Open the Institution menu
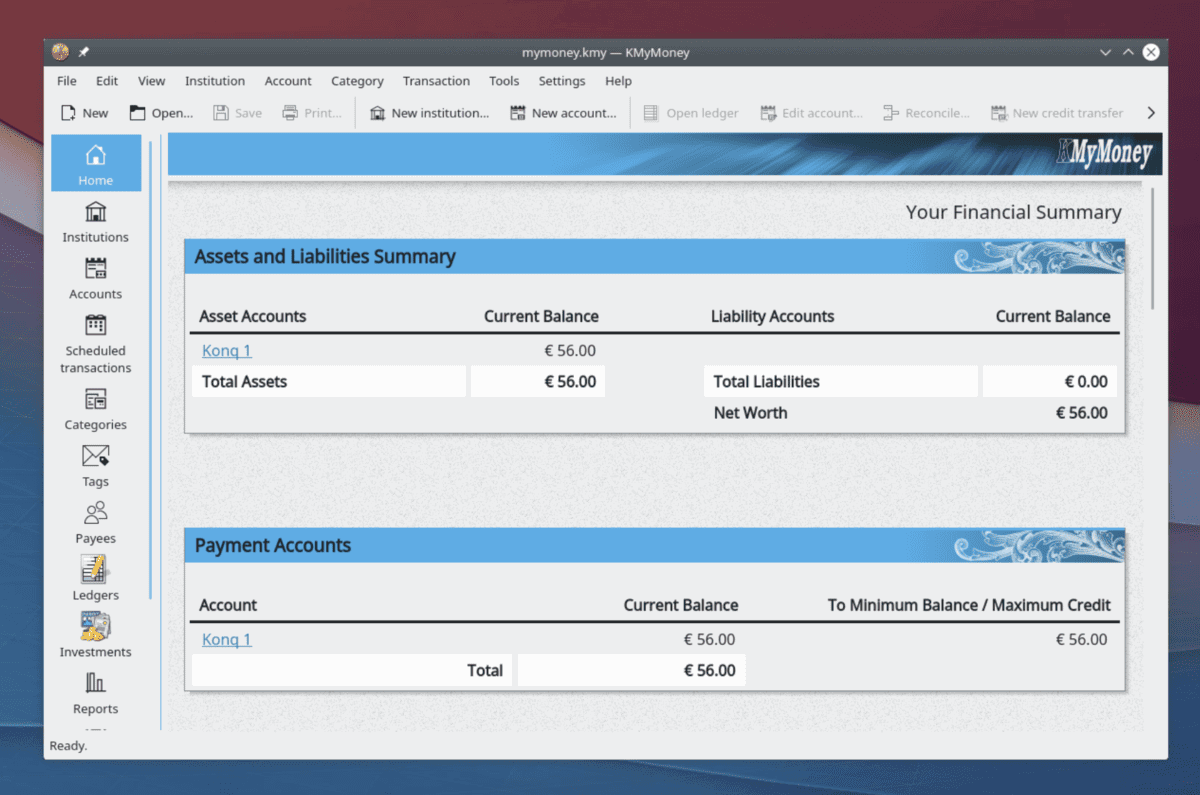 pos(215,81)
